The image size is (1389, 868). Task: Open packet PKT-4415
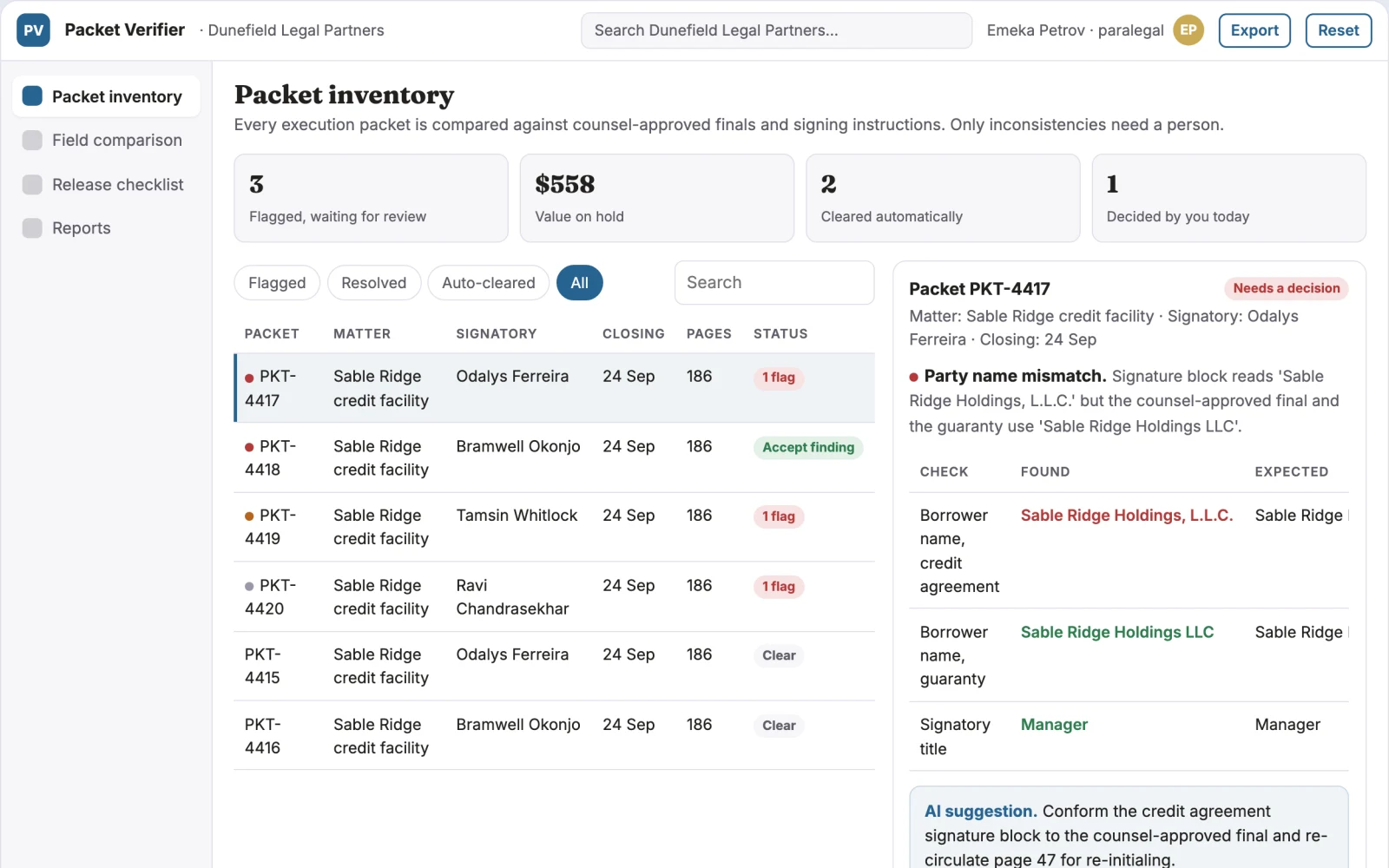pyautogui.click(x=554, y=666)
